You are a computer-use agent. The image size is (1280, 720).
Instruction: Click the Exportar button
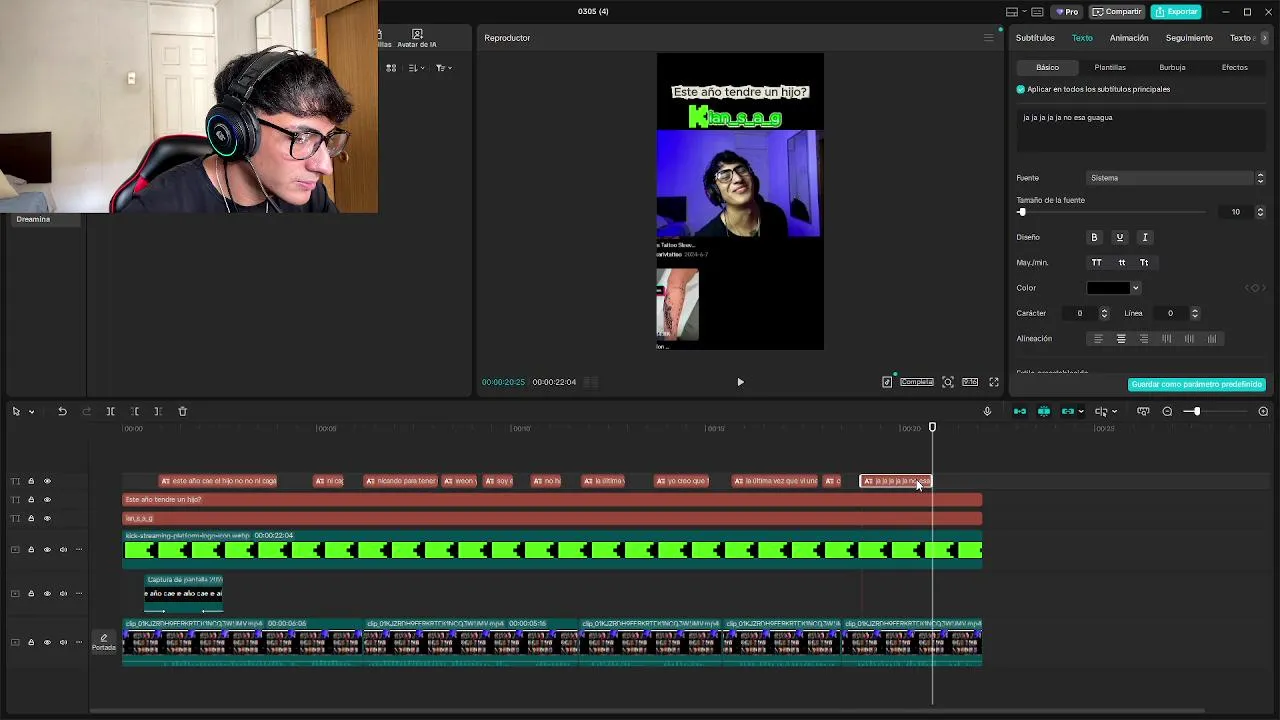[x=1176, y=12]
